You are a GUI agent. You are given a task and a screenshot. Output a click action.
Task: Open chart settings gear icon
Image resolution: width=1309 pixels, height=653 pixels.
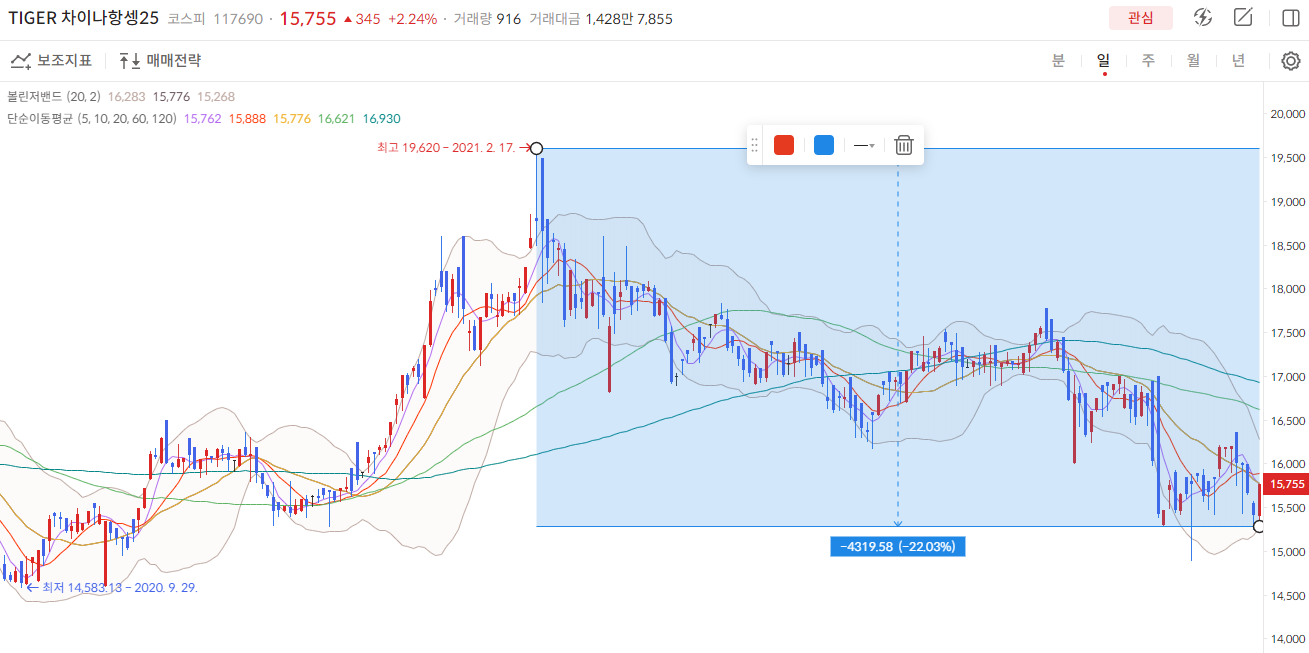pyautogui.click(x=1291, y=61)
